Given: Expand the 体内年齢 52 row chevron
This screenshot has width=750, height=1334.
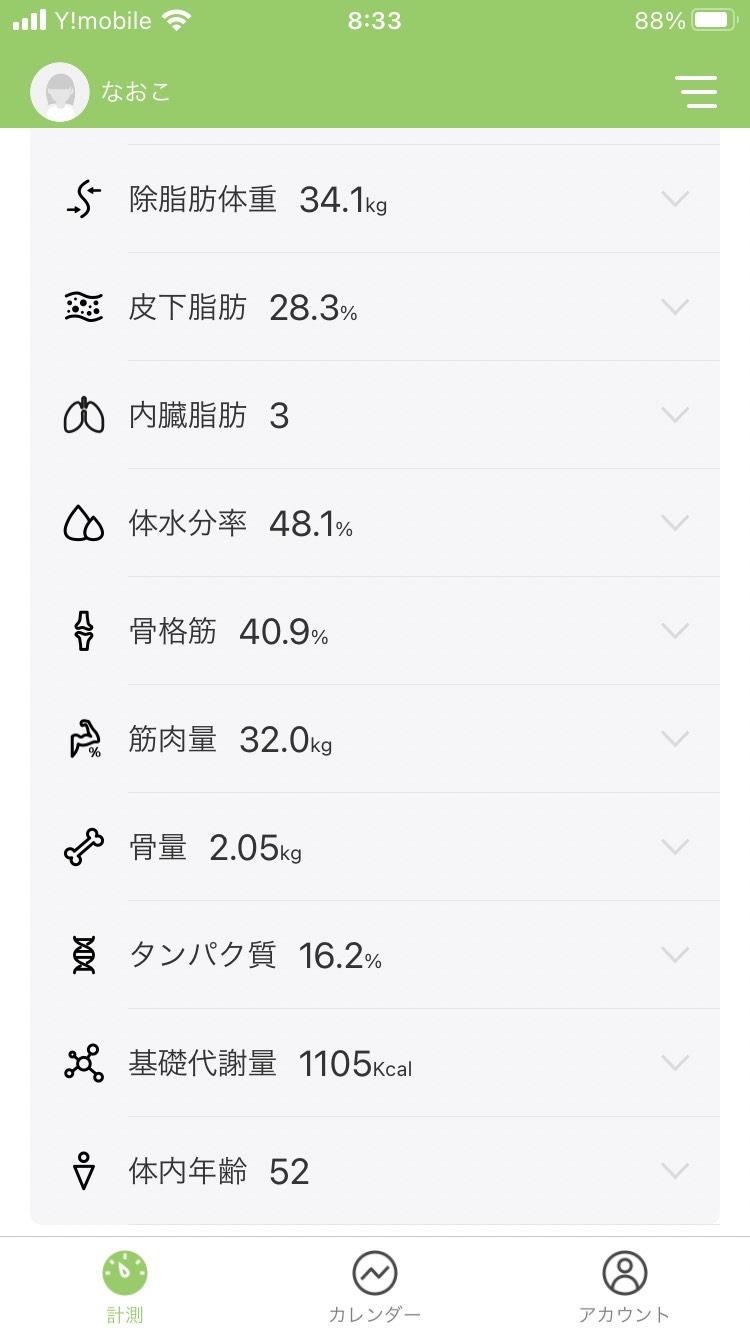Looking at the screenshot, I should (676, 1171).
